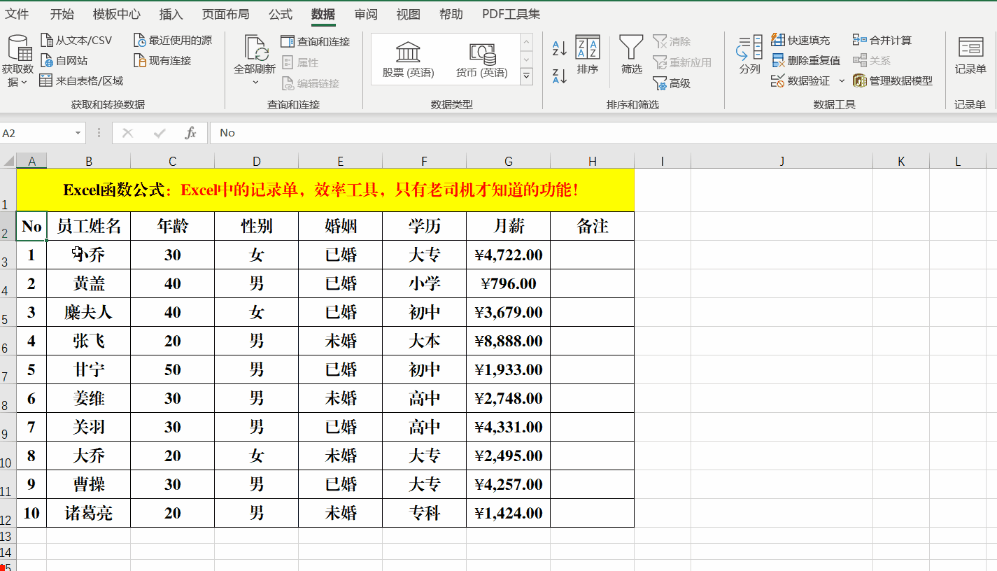The width and height of the screenshot is (997, 571).
Task: Select 货币 (英语) data type
Action: tap(481, 60)
